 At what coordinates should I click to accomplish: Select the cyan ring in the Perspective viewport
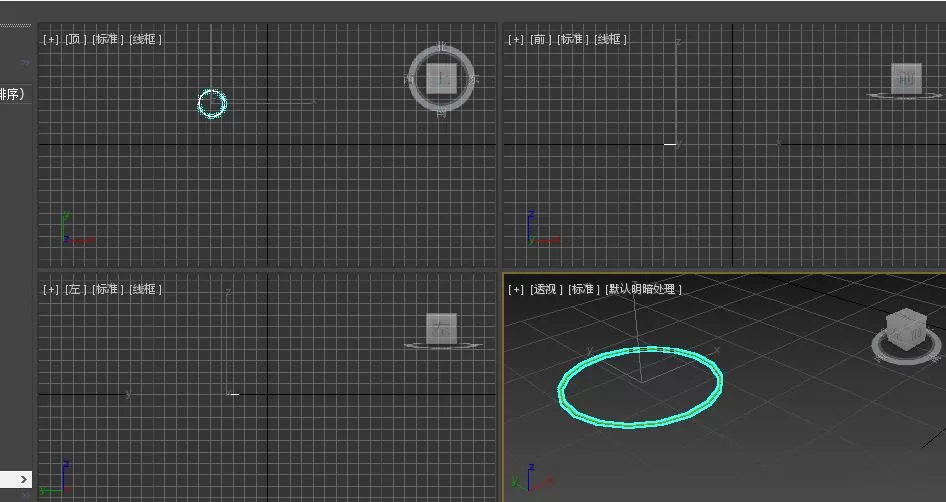click(640, 387)
